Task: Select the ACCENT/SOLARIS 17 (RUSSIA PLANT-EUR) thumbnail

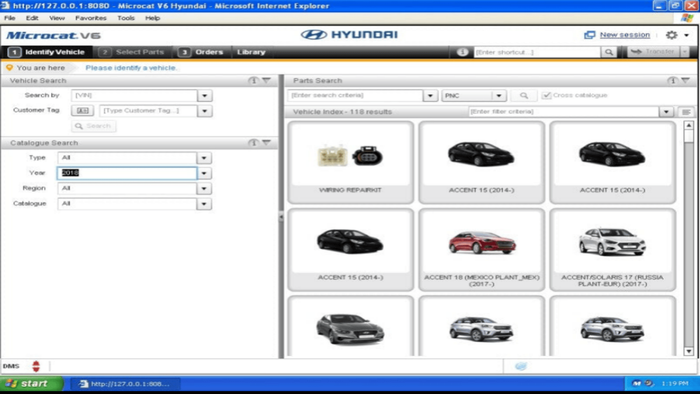Action: tap(612, 249)
